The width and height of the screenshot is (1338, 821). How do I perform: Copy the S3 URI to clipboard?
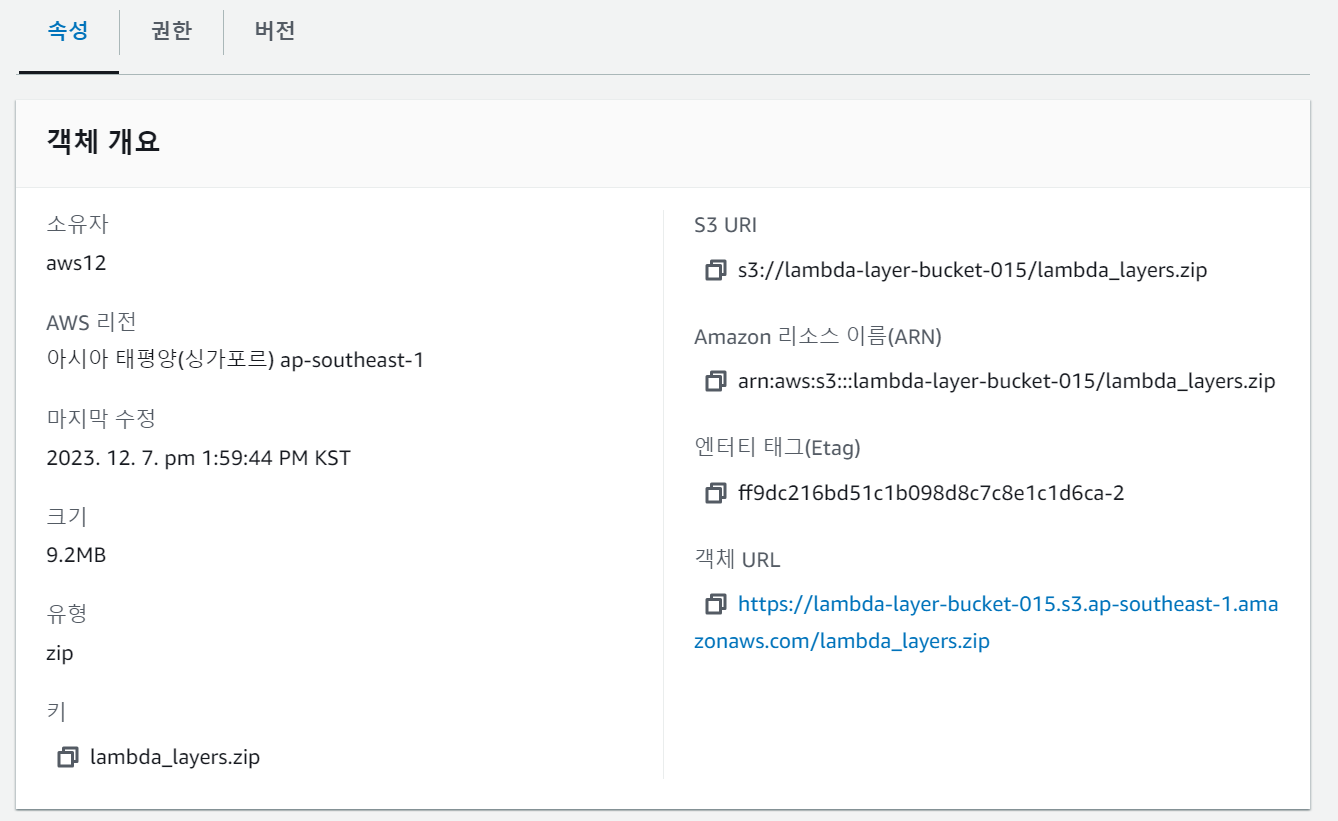point(715,270)
